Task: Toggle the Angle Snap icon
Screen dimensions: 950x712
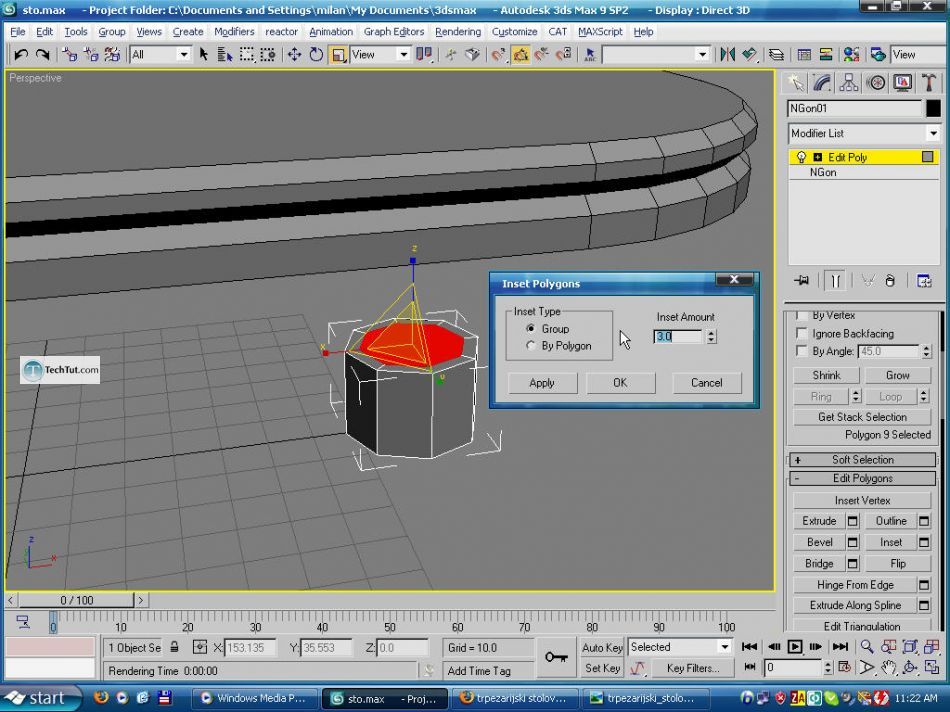Action: [x=520, y=55]
